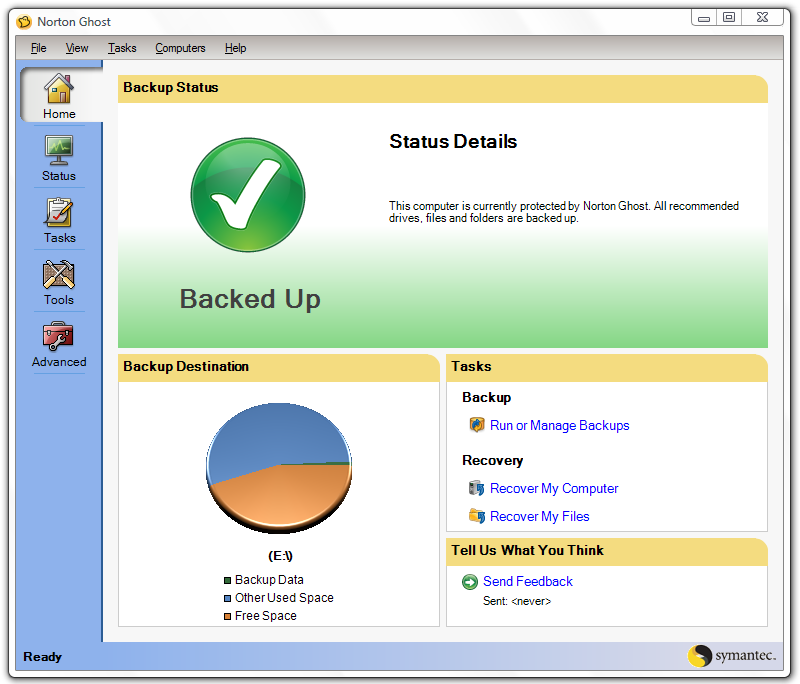800x684 pixels.
Task: Follow the Recover My Computer link
Action: tap(554, 489)
